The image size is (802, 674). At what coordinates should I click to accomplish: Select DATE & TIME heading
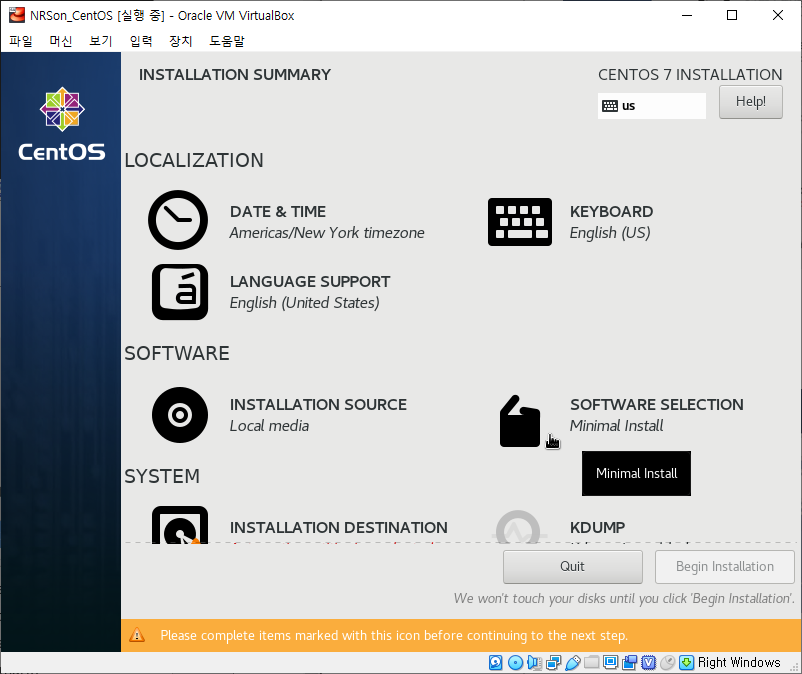click(x=278, y=212)
